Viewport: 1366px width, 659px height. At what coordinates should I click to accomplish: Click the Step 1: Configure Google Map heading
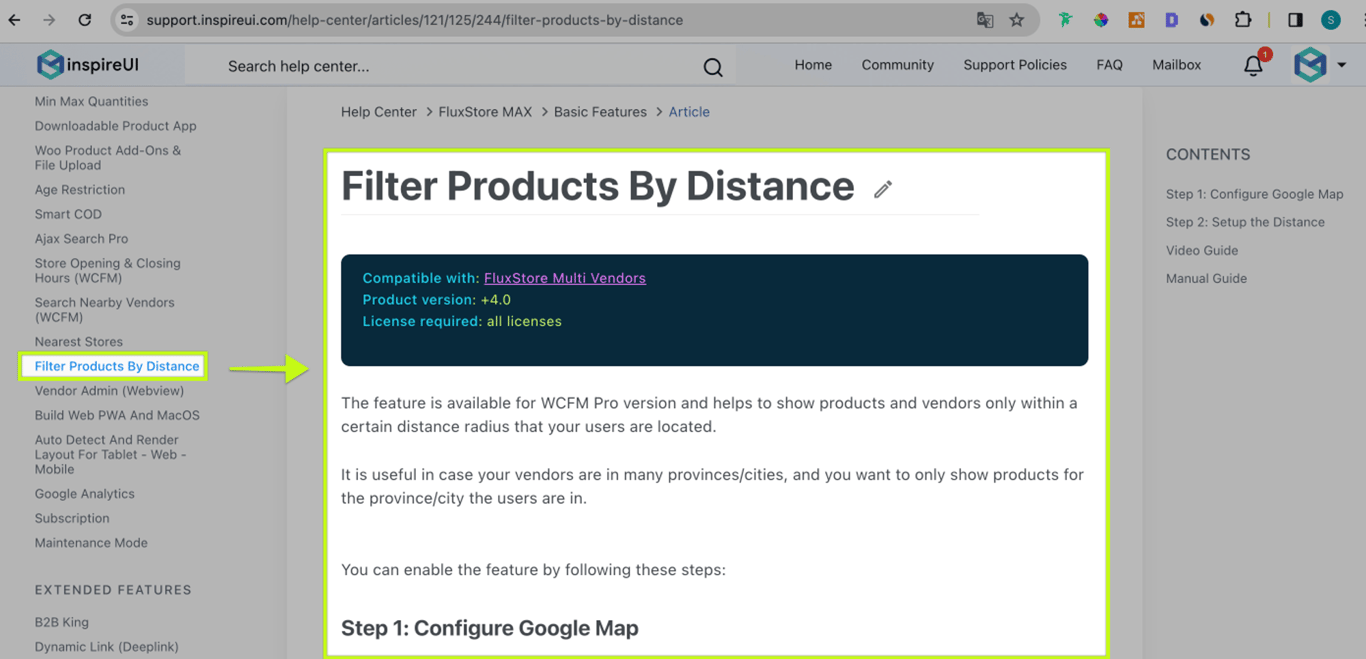click(x=490, y=628)
